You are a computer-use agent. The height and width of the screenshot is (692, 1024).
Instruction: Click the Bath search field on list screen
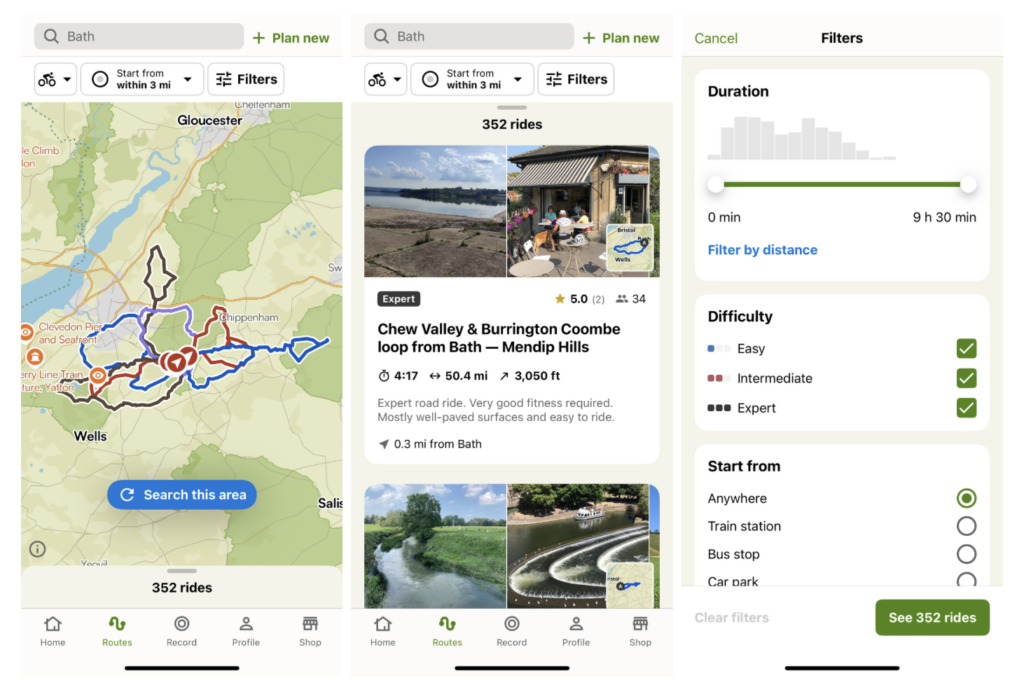[469, 37]
